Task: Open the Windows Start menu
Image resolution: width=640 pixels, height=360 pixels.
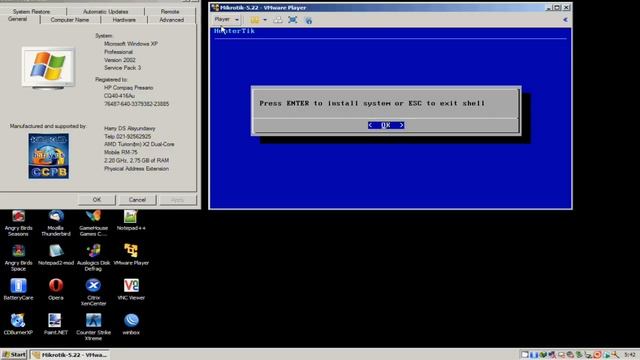Action: click(14, 355)
